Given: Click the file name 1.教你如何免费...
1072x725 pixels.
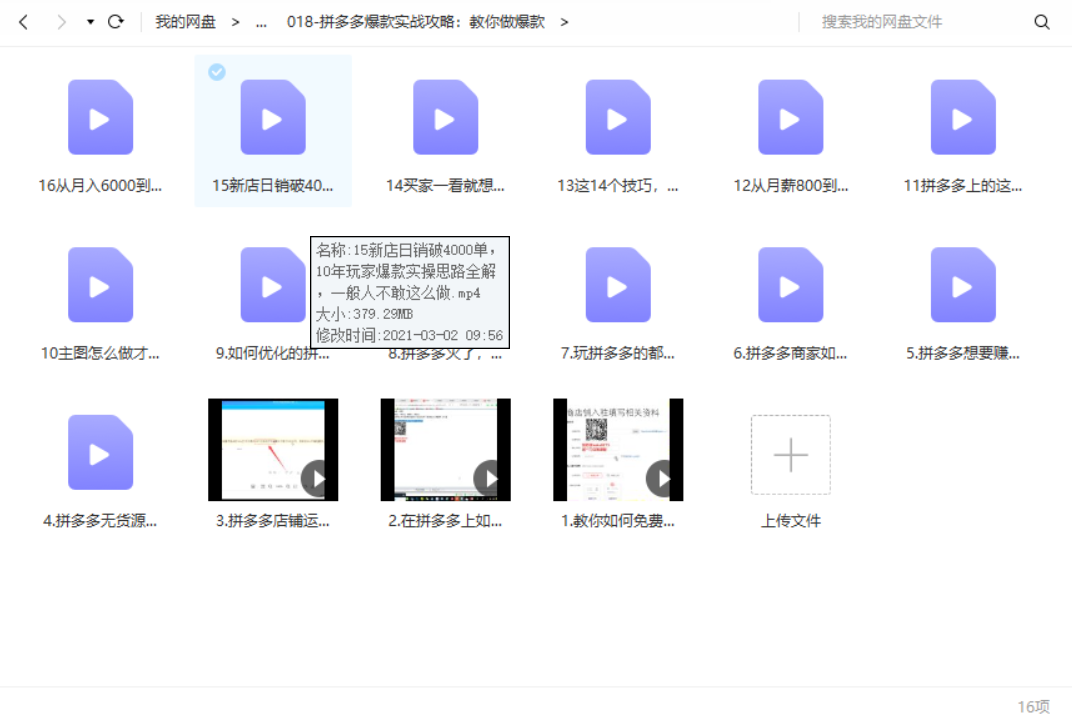Looking at the screenshot, I should pos(618,520).
